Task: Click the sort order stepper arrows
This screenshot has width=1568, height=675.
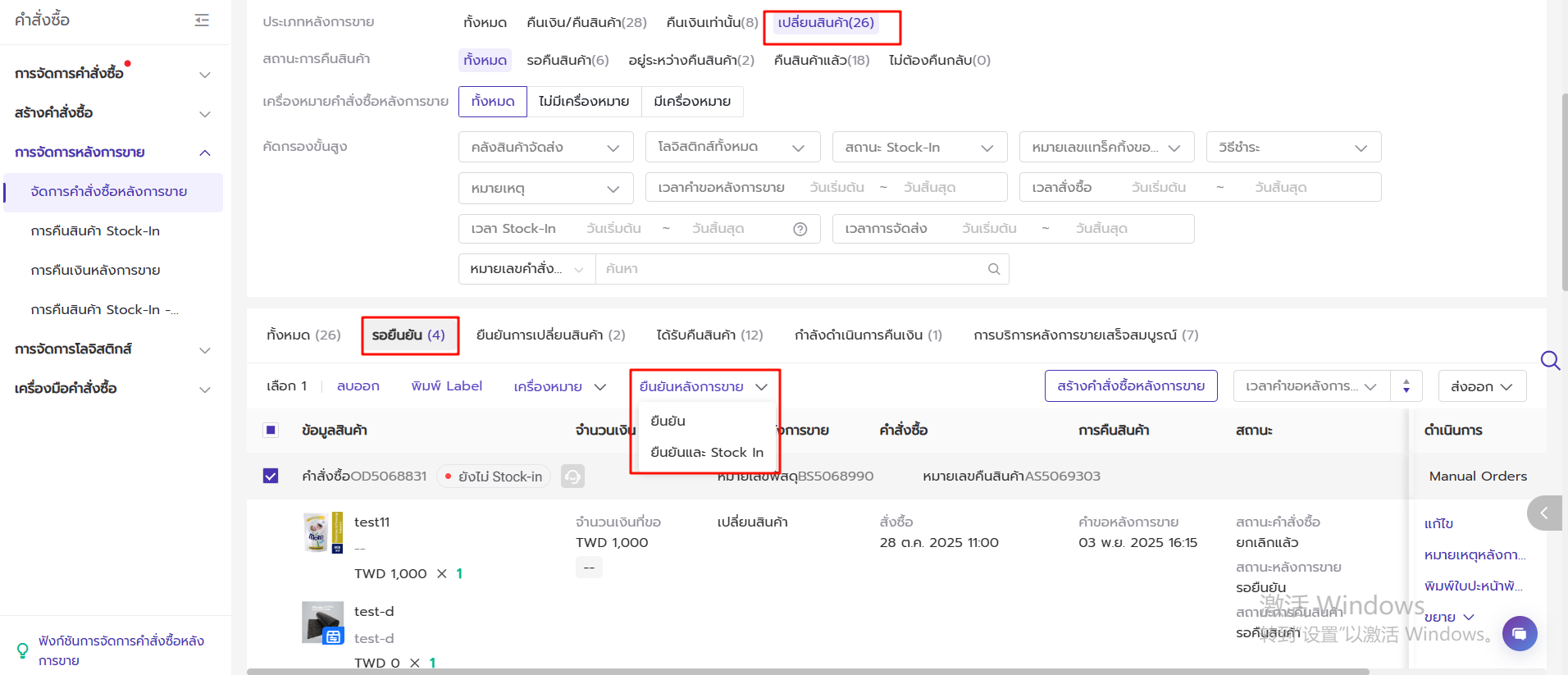Action: tap(1406, 386)
